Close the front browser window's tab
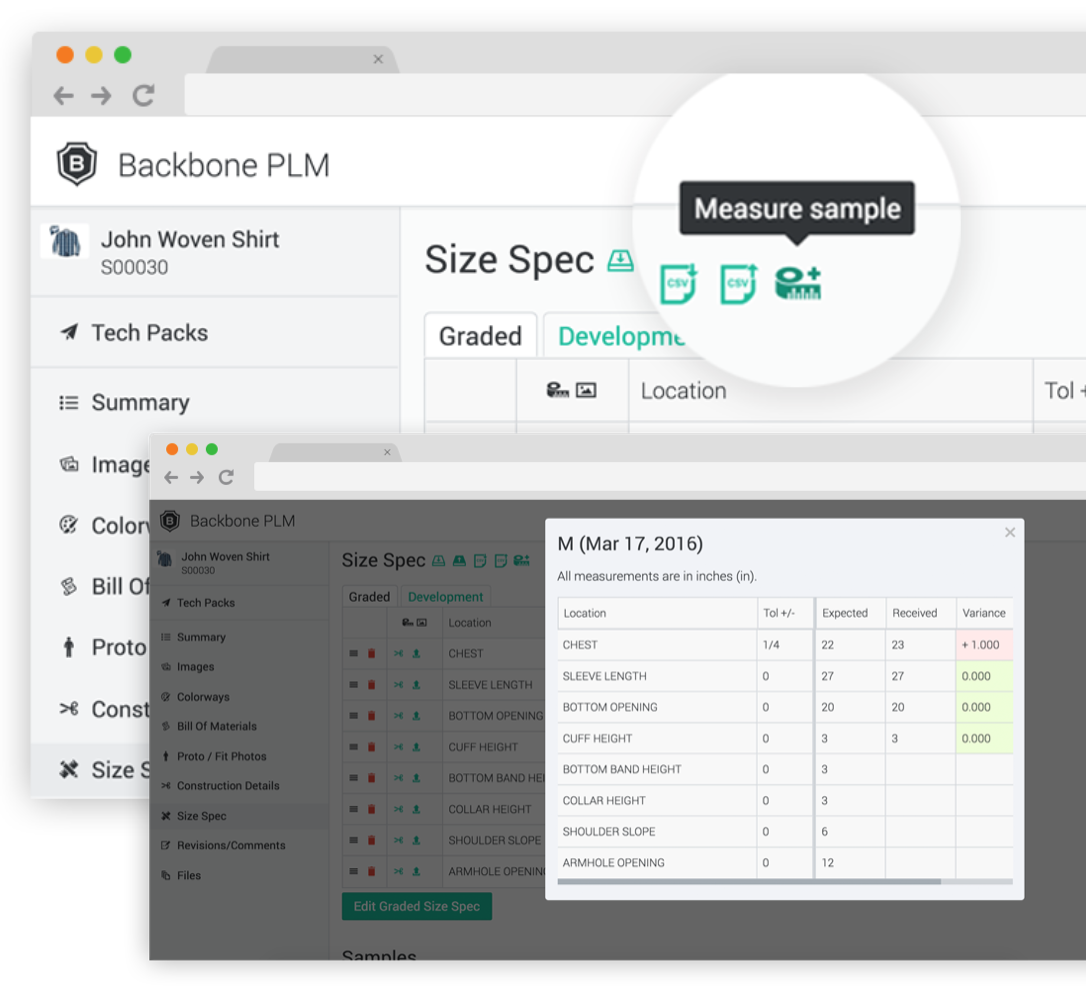The height and width of the screenshot is (1002, 1086). 387,452
